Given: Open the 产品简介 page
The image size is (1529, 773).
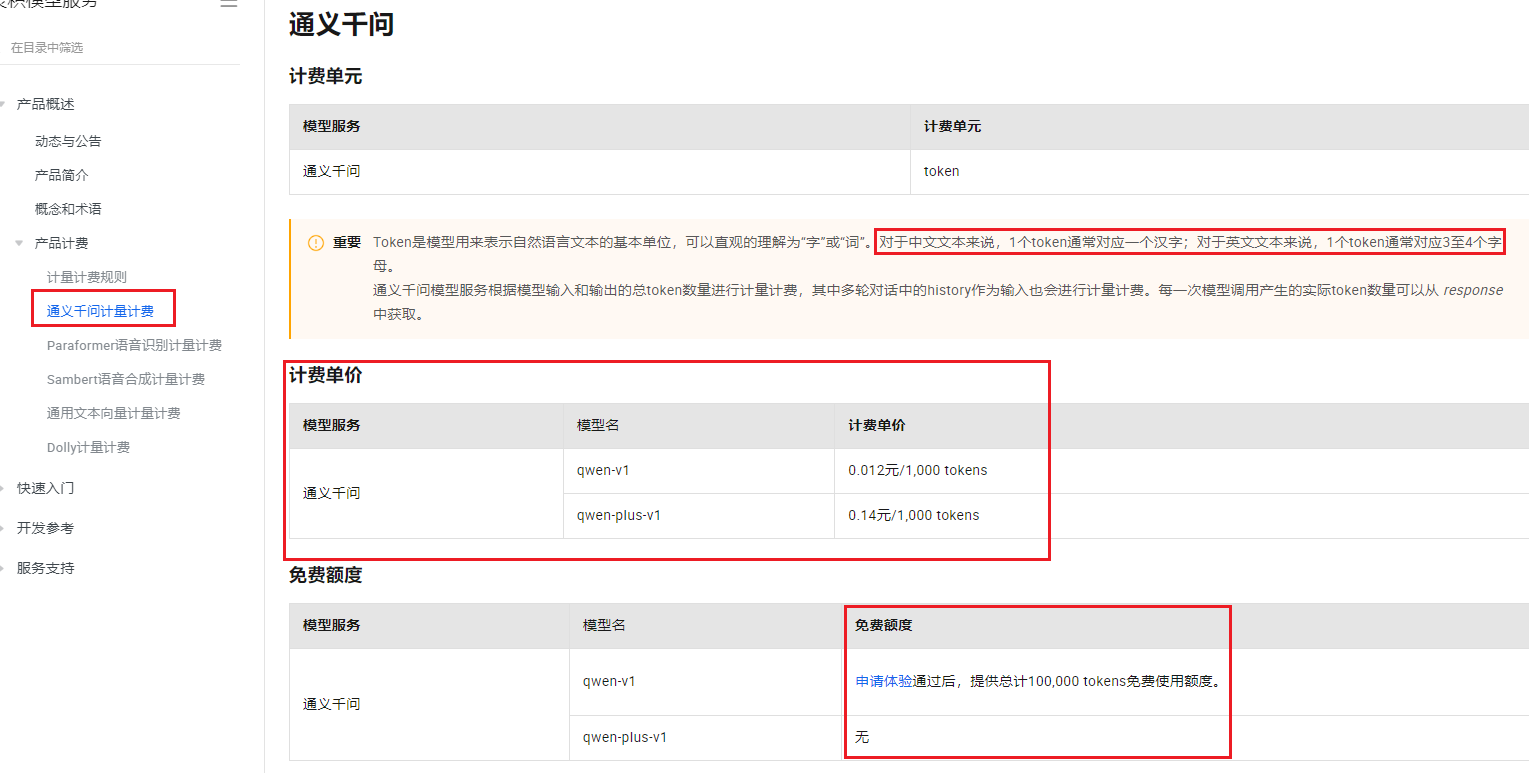Looking at the screenshot, I should coord(61,175).
